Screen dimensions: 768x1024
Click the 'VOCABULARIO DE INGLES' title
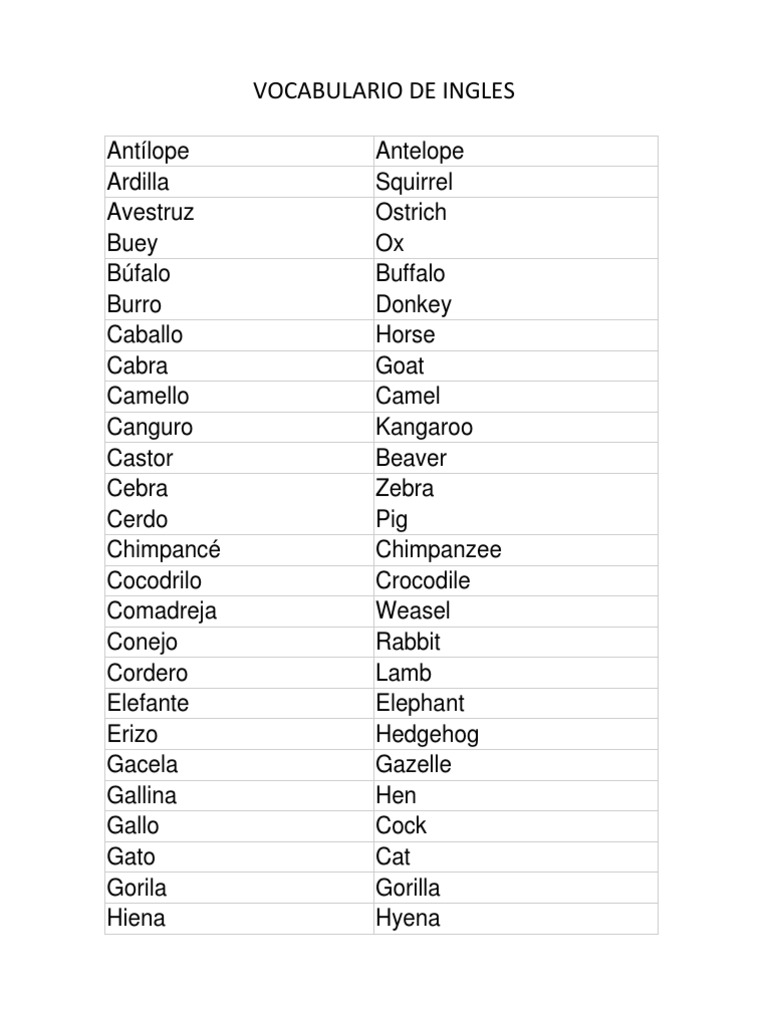click(x=383, y=92)
